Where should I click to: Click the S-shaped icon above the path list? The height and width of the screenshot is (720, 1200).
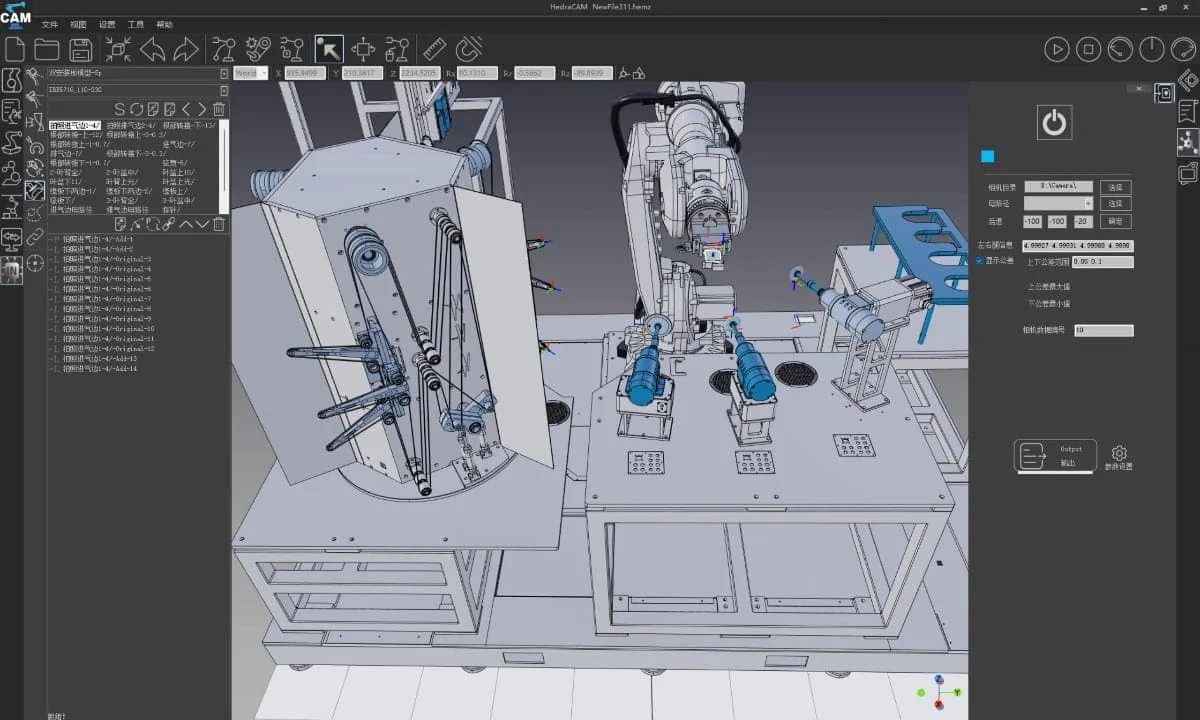pos(120,108)
